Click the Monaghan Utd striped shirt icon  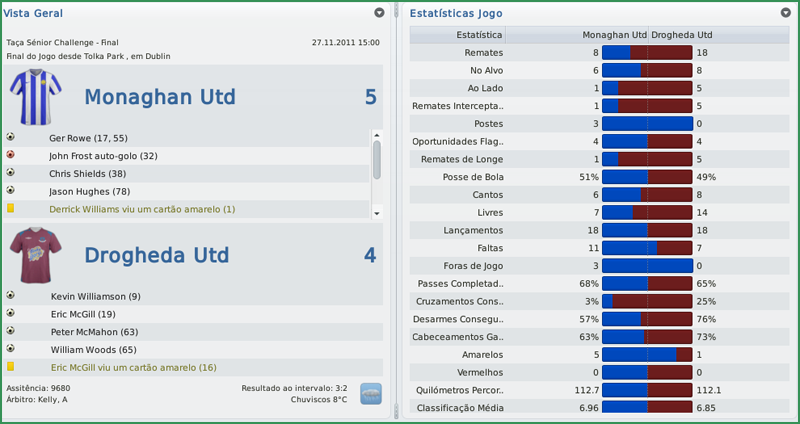point(36,97)
